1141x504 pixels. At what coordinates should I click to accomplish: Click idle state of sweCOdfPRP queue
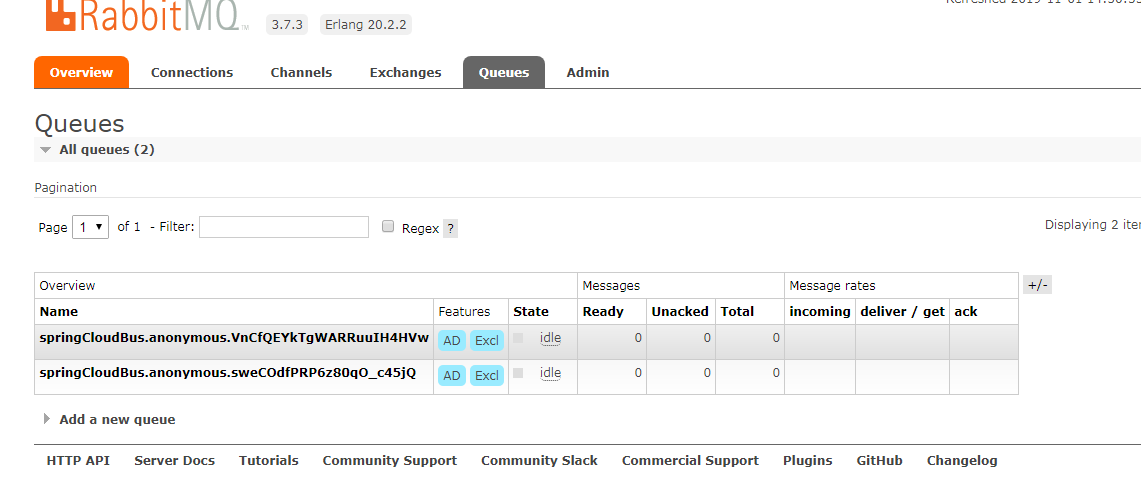coord(551,372)
